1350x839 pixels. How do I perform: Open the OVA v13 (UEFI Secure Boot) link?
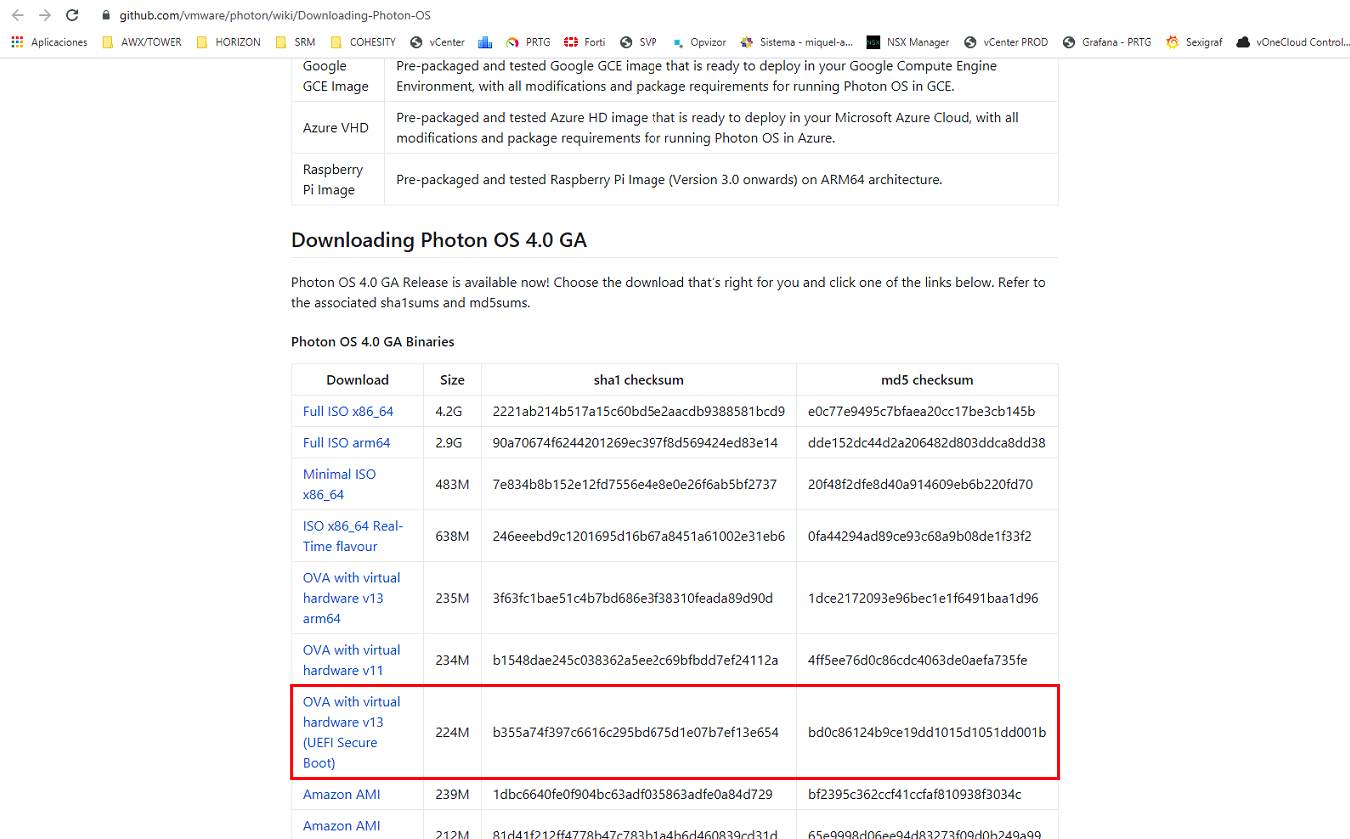coord(352,732)
